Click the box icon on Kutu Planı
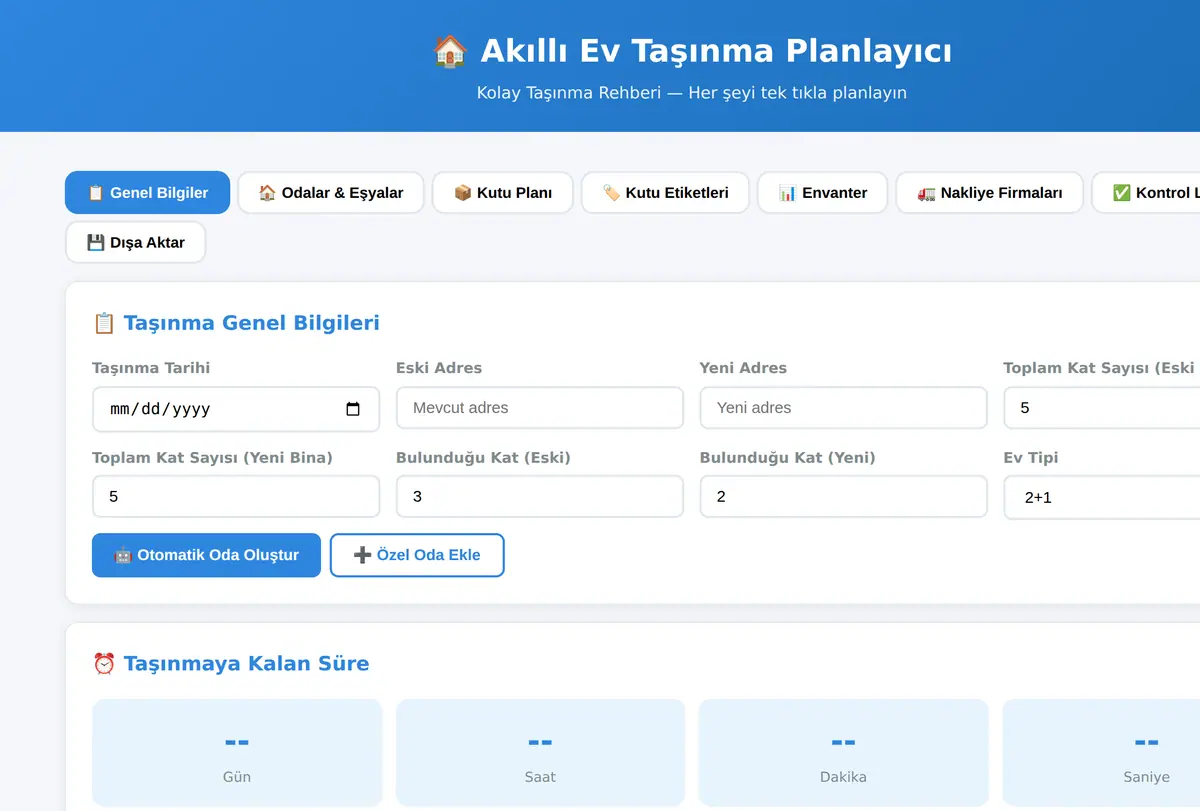This screenshot has width=1200, height=811. pyautogui.click(x=462, y=193)
